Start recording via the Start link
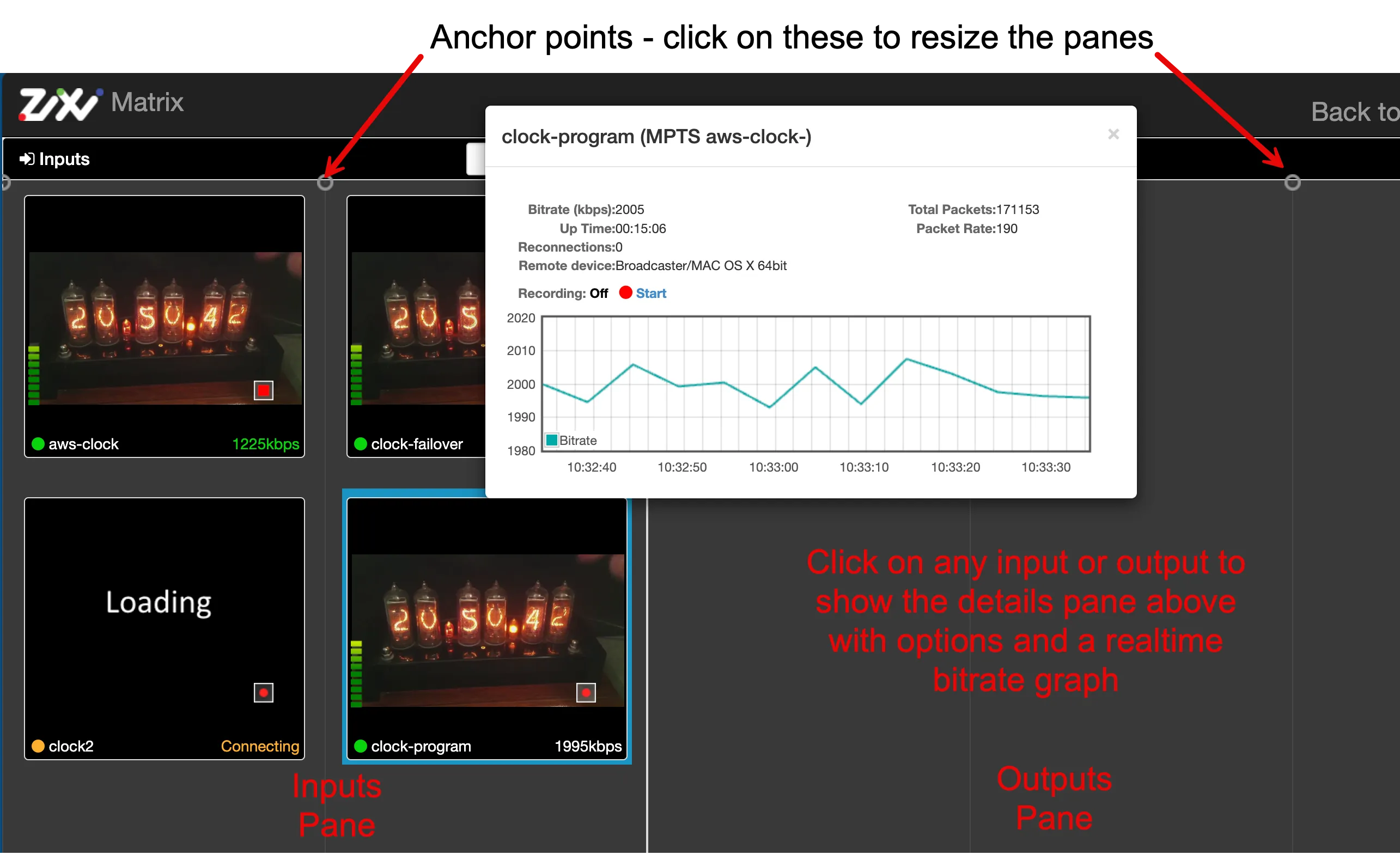The height and width of the screenshot is (855, 1400). [651, 294]
